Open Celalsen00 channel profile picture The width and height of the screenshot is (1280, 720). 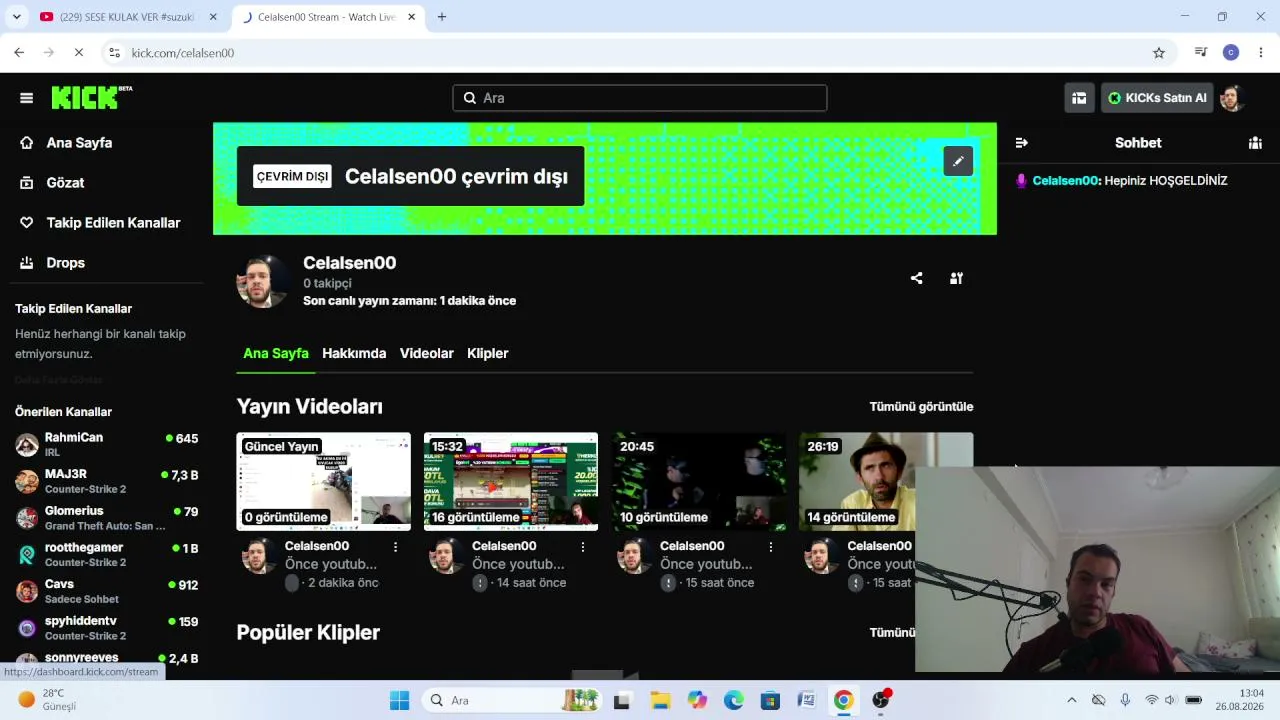point(263,281)
